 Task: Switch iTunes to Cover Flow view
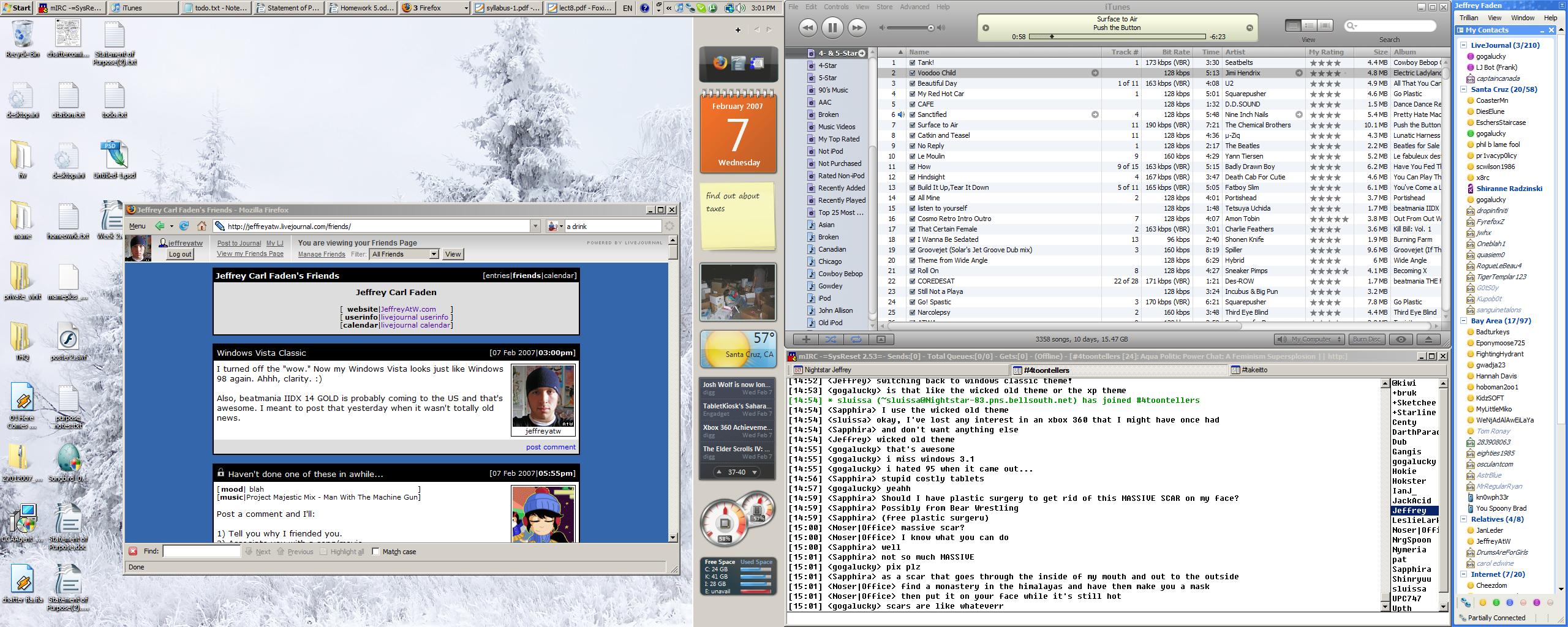[x=1325, y=26]
